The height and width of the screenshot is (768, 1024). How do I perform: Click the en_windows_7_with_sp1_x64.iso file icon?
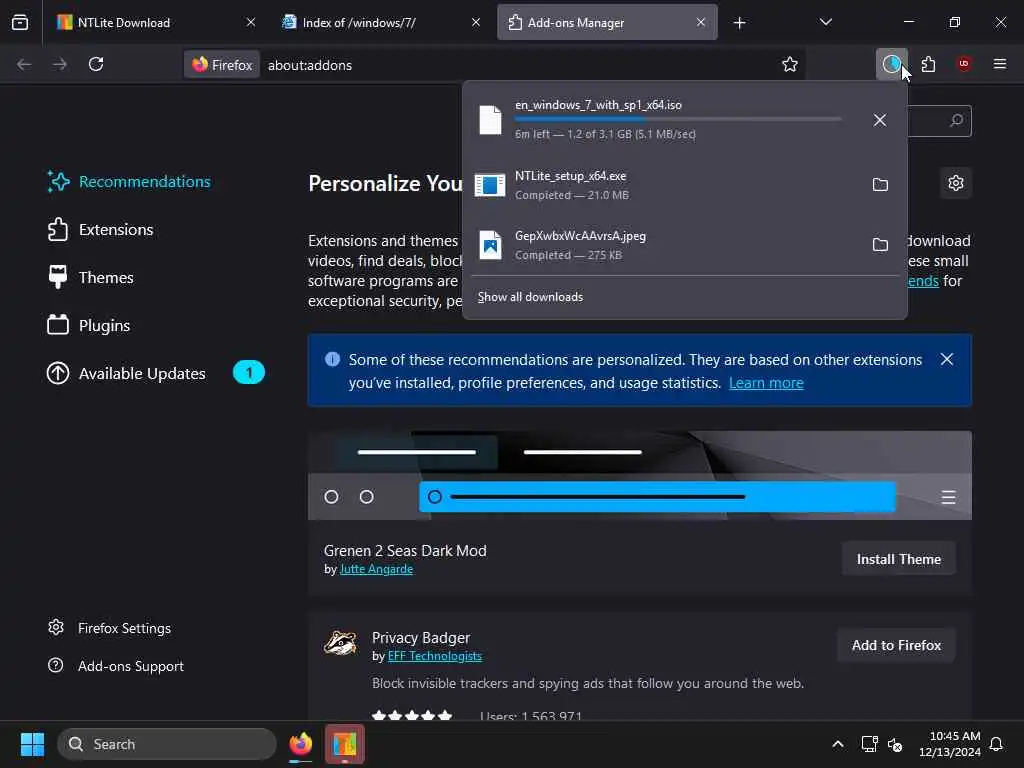click(x=490, y=120)
